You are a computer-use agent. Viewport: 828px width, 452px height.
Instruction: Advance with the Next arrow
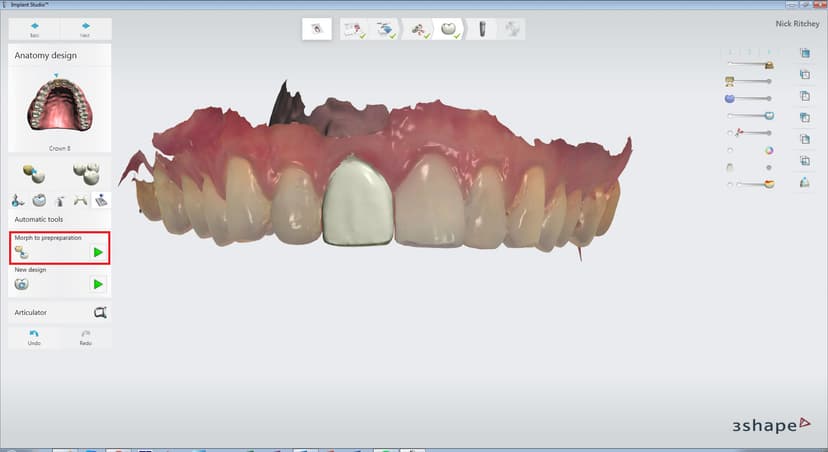(86, 28)
